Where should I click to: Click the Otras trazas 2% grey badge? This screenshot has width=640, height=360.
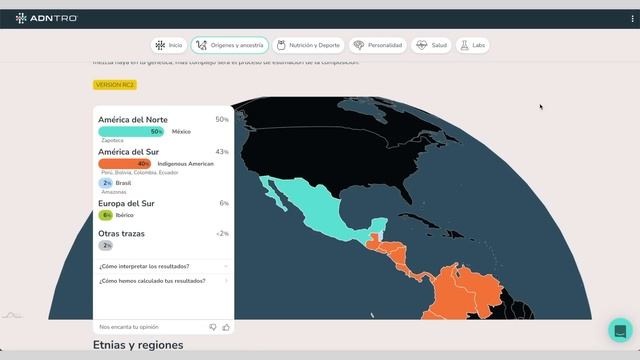click(x=106, y=245)
